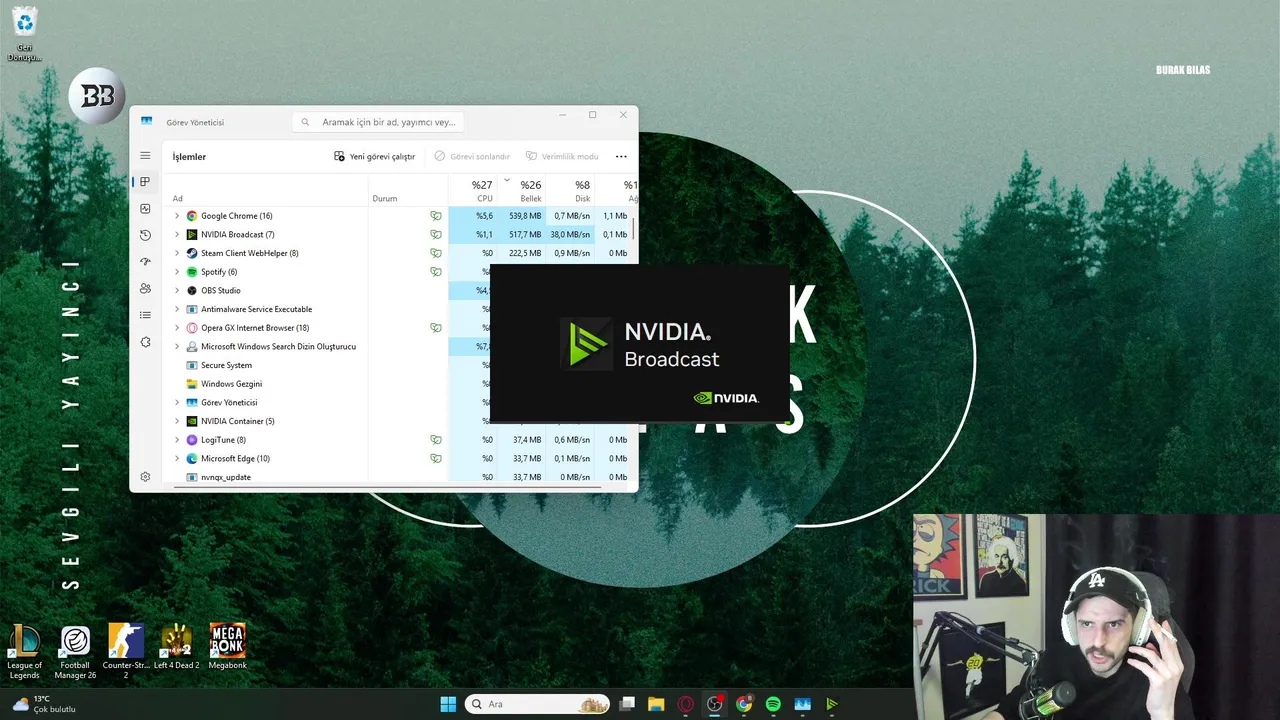Click the process list vertical scrollbar
Viewport: 1280px width, 720px height.
(633, 228)
